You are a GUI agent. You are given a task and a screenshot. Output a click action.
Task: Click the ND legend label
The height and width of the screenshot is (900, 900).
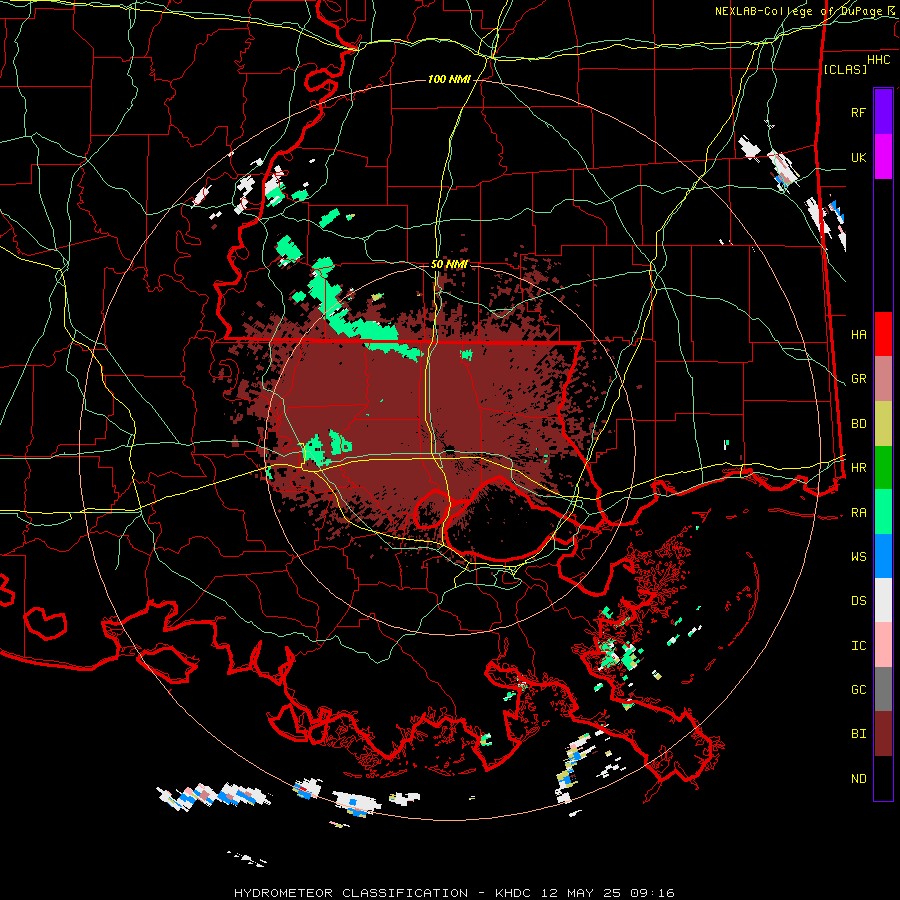click(858, 779)
